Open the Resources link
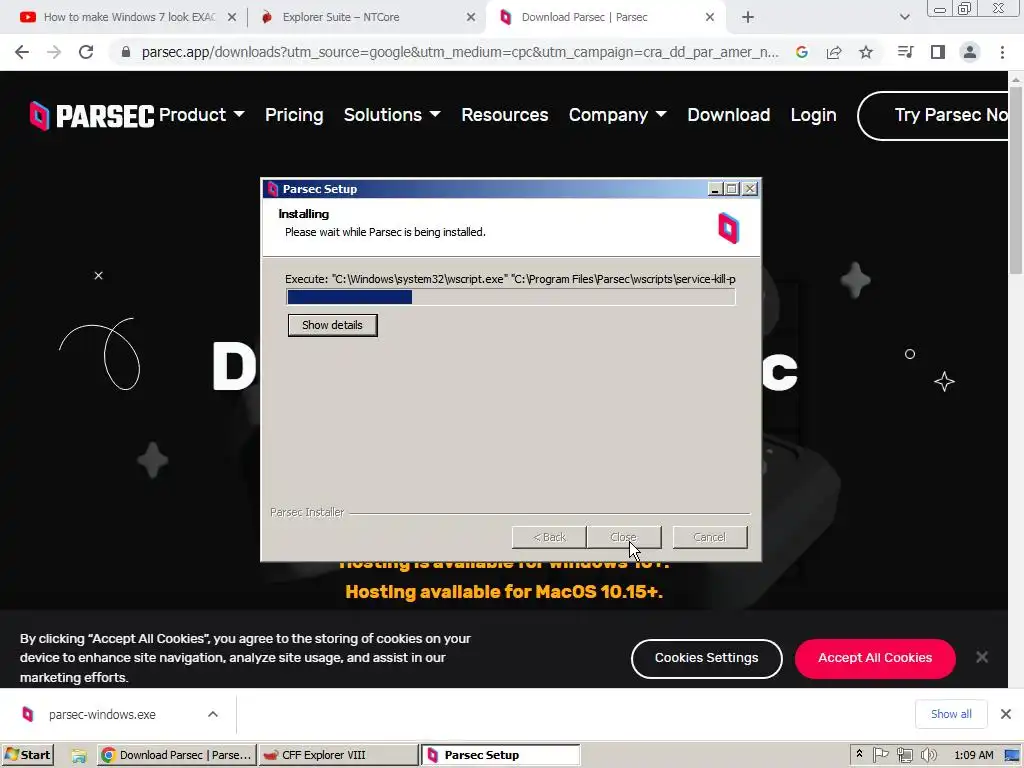 [x=505, y=115]
